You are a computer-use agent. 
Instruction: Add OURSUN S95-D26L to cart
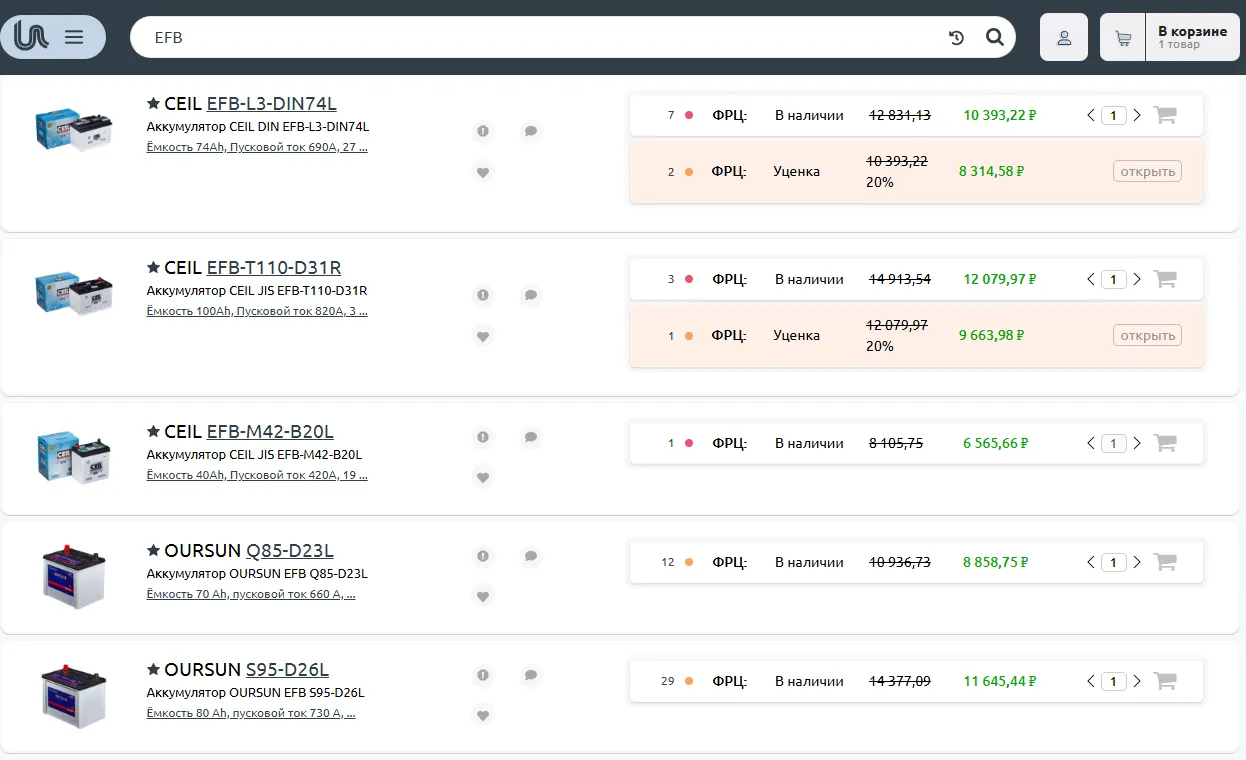1164,681
